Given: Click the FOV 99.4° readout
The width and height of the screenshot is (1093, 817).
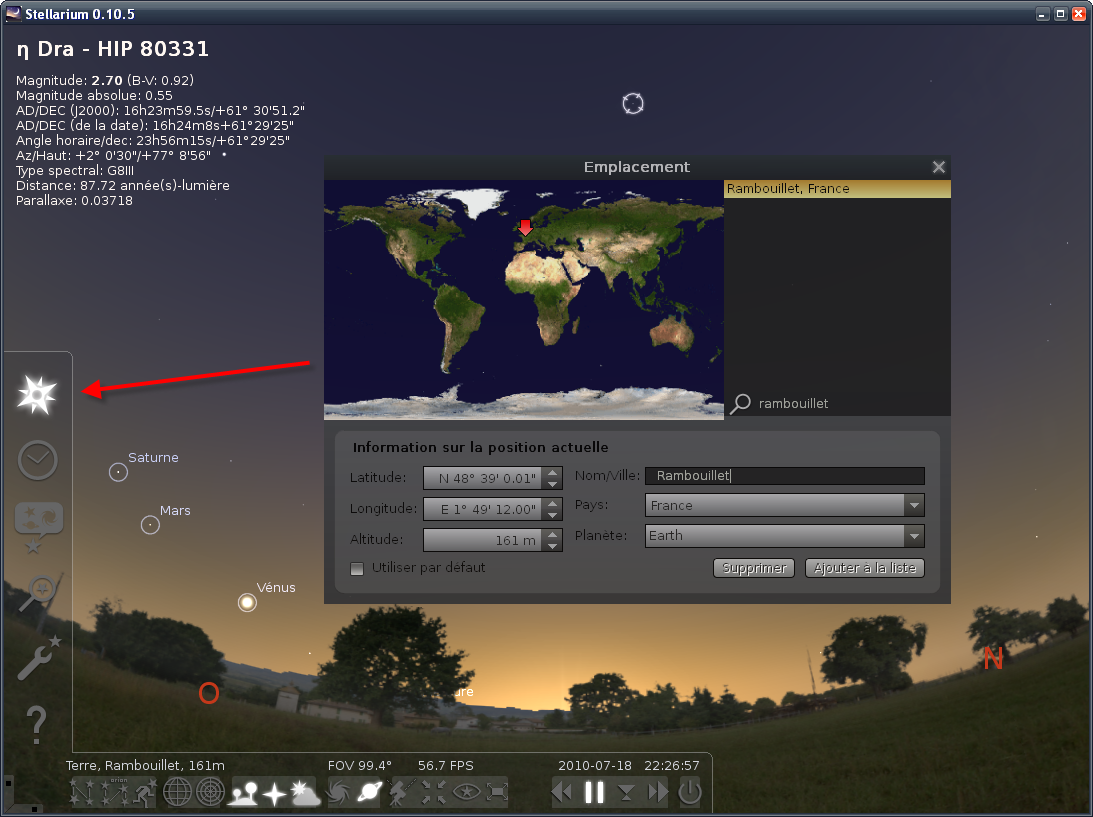Looking at the screenshot, I should [x=360, y=765].
